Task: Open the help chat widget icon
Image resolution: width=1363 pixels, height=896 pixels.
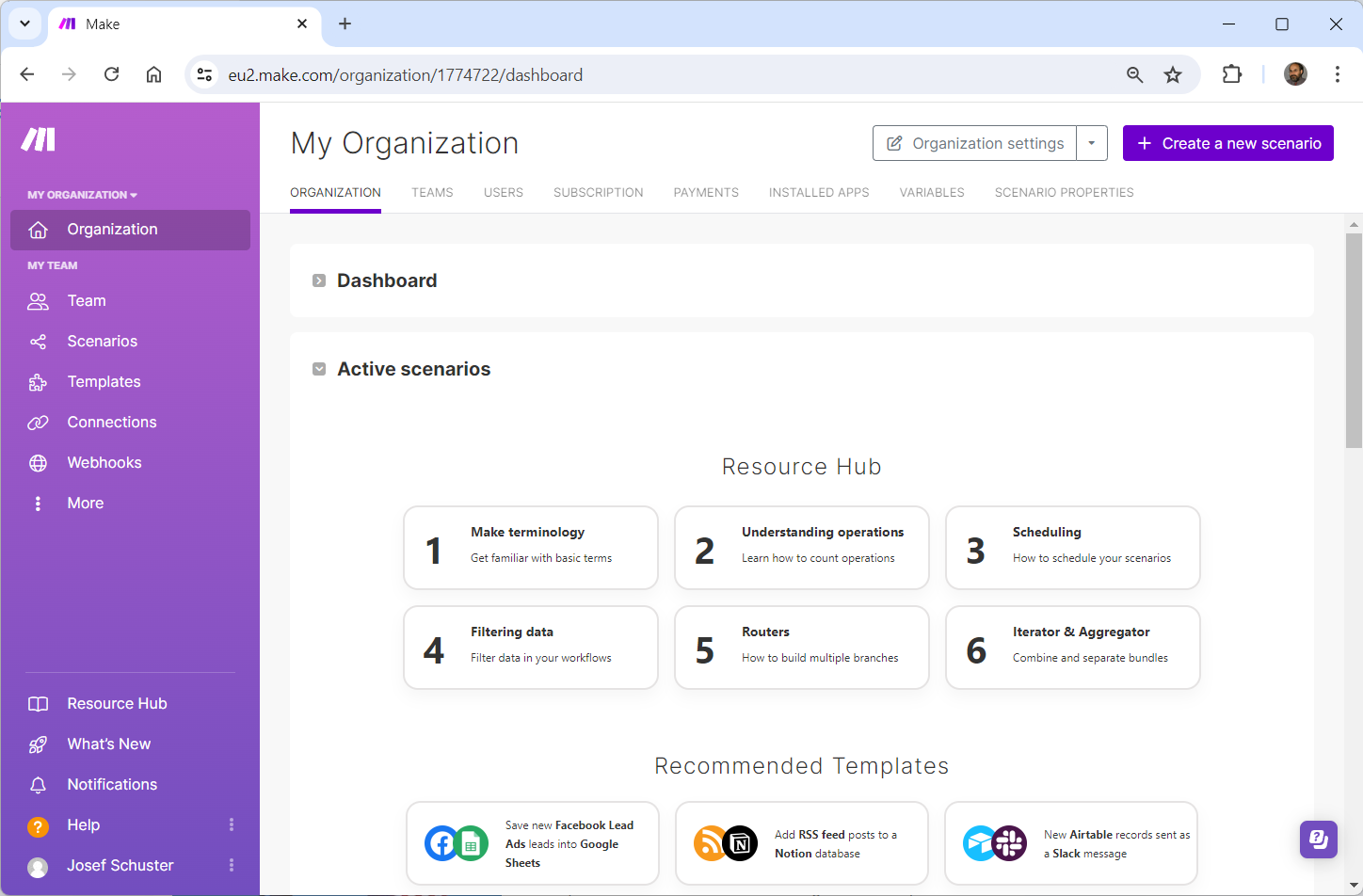Action: pos(1318,839)
